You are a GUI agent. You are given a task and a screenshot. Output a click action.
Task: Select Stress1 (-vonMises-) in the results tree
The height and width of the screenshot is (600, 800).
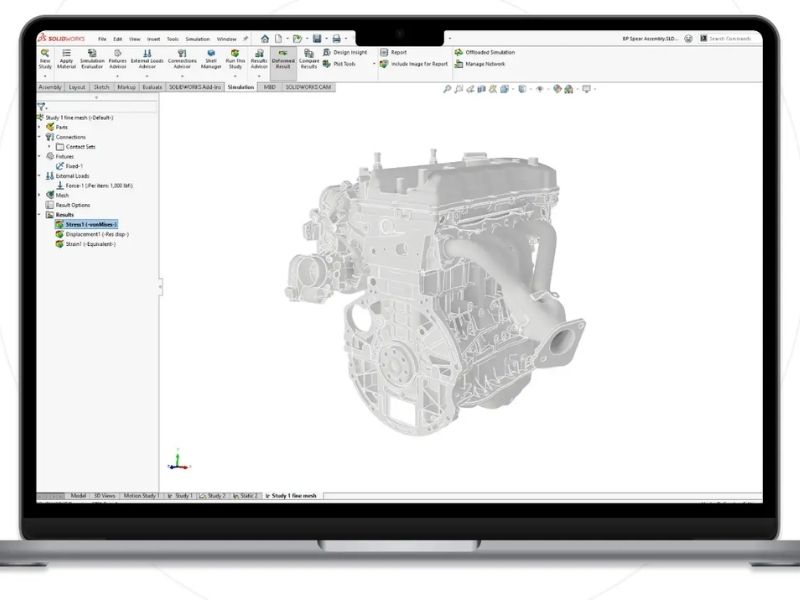click(88, 224)
